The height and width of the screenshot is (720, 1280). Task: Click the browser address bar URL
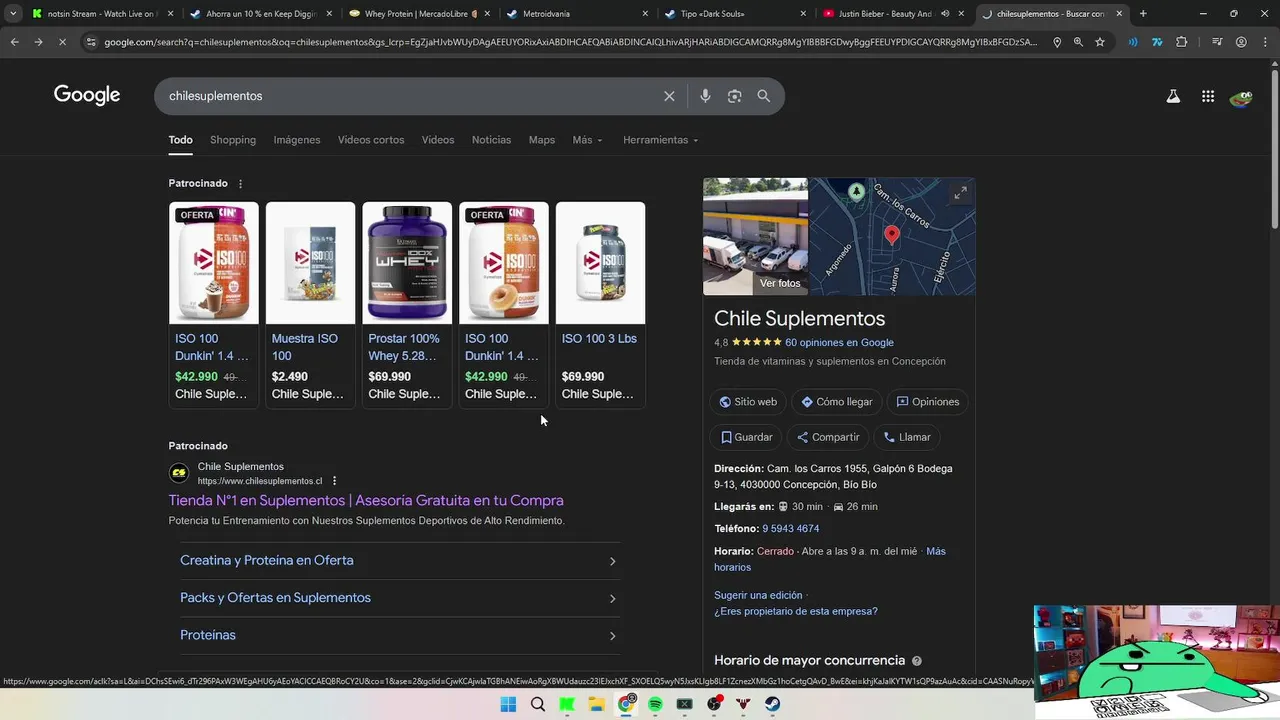[570, 42]
